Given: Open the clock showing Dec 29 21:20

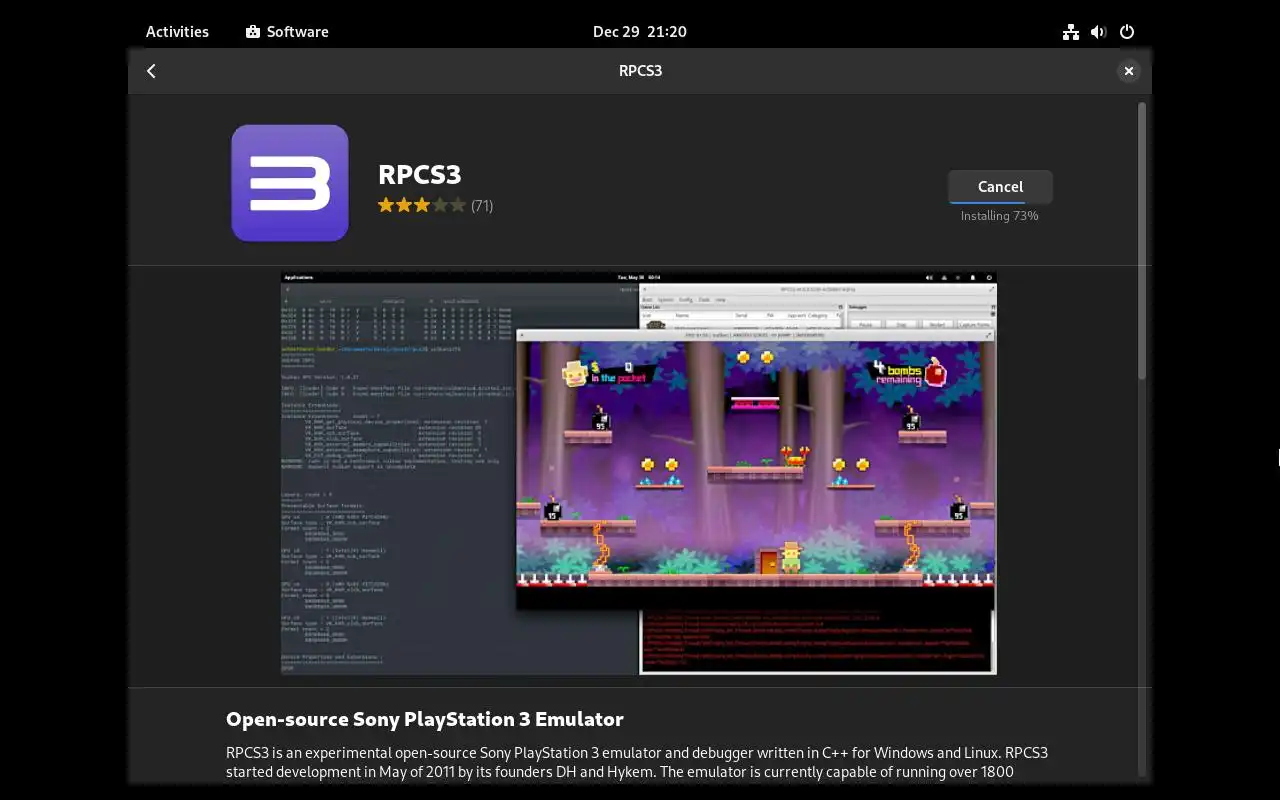Looking at the screenshot, I should pyautogui.click(x=640, y=31).
